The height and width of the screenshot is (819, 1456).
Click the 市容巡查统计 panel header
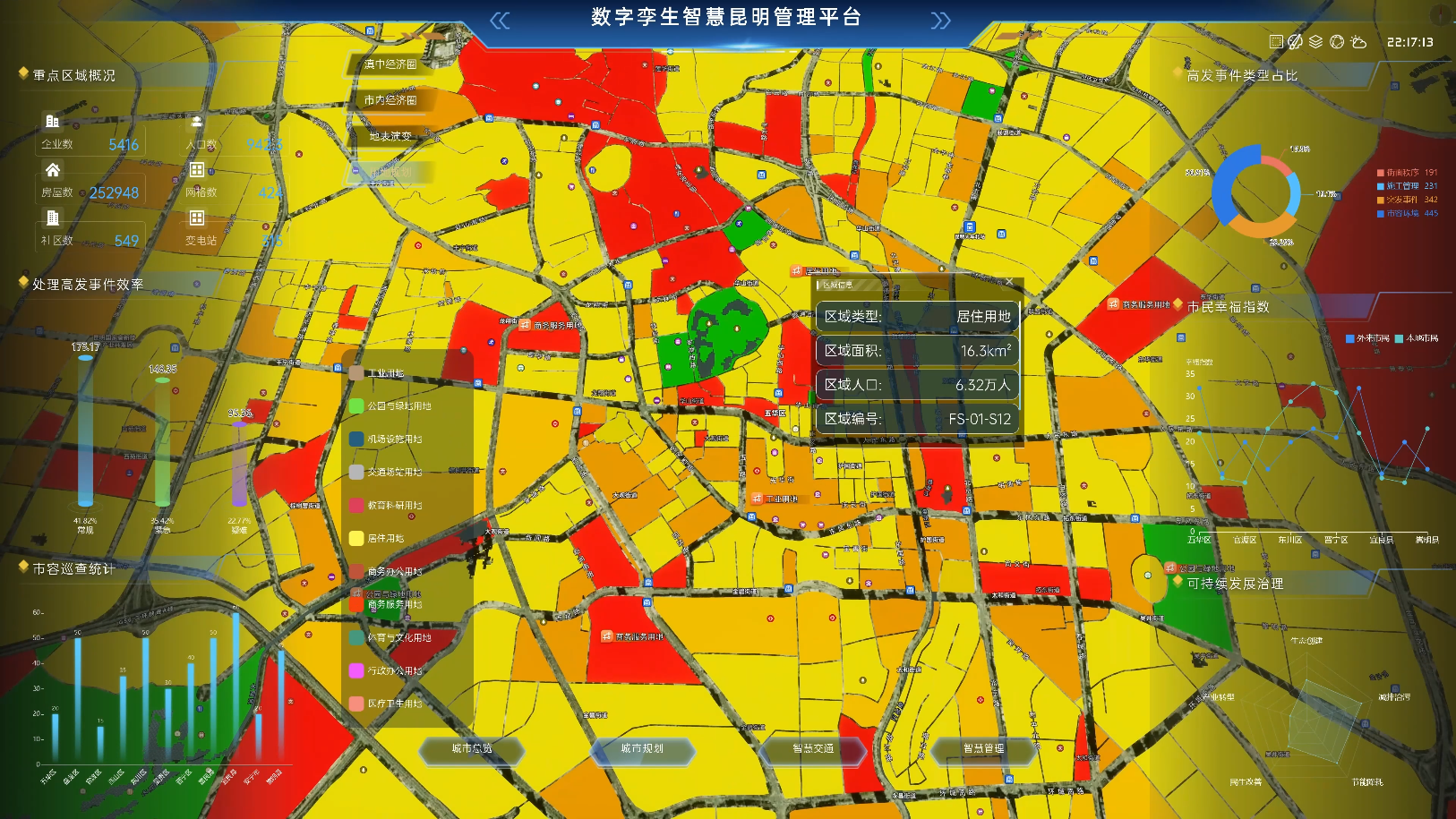click(74, 568)
